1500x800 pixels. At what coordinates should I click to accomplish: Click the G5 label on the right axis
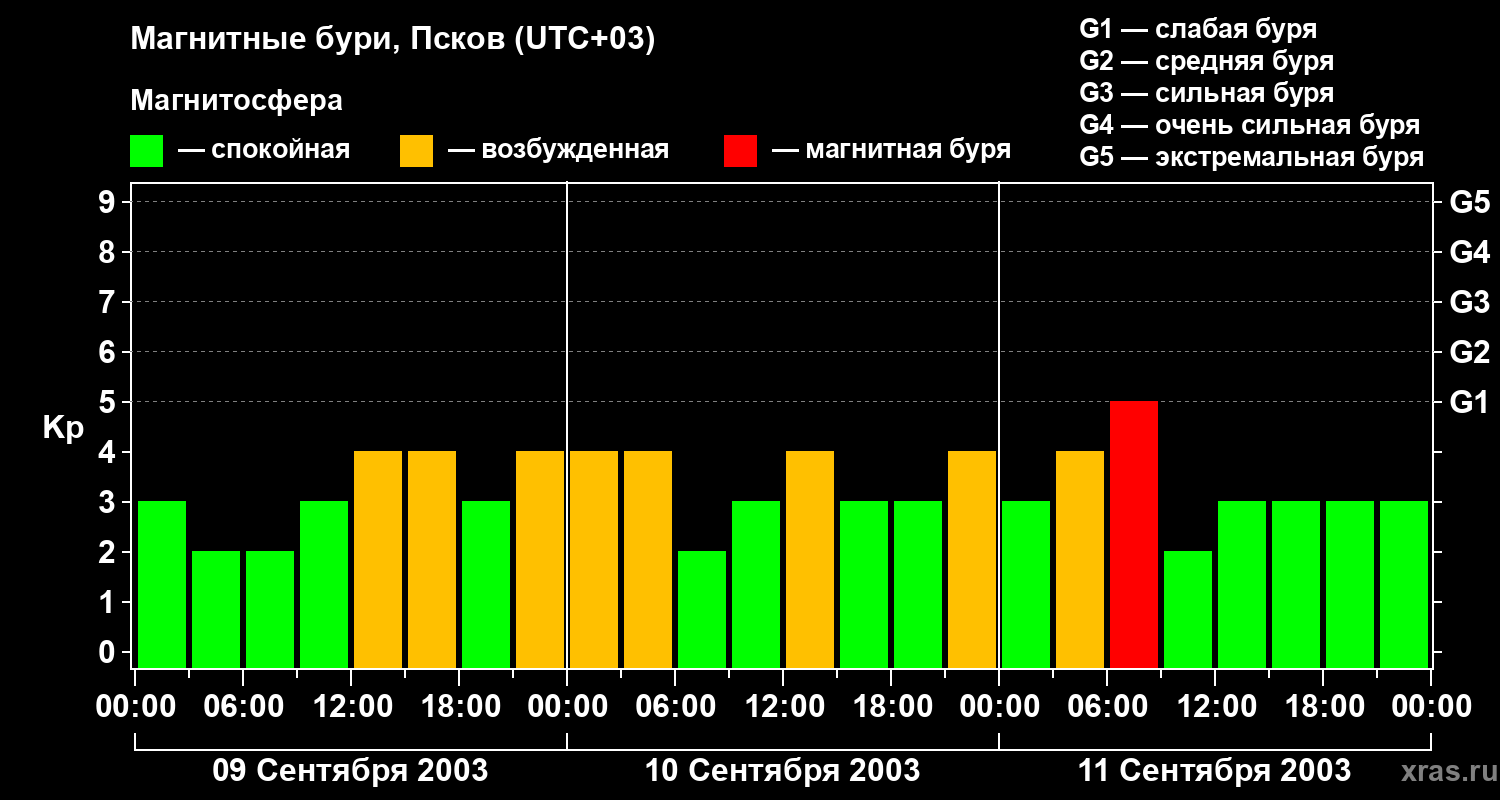tap(1469, 202)
